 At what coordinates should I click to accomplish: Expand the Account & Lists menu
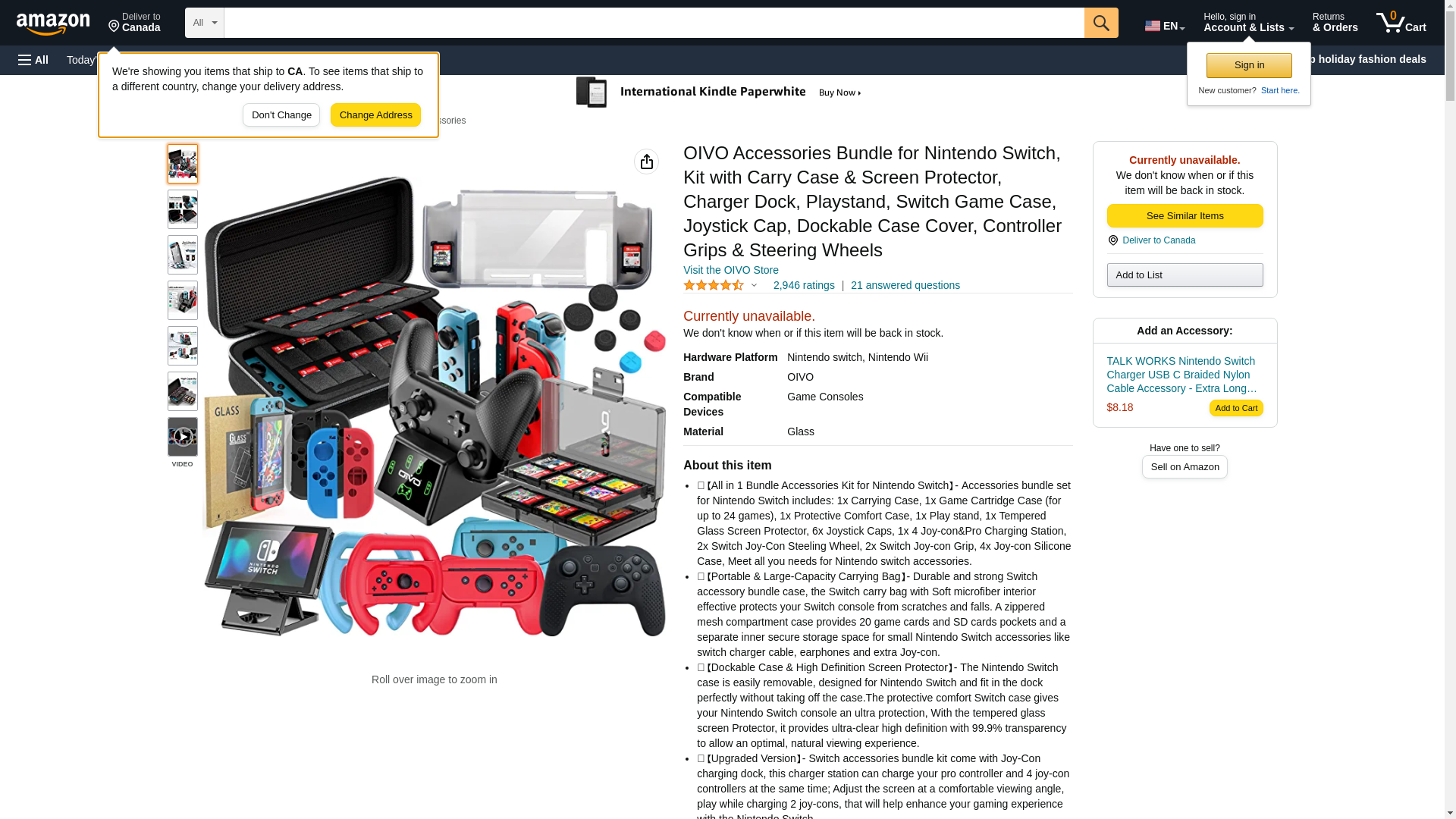(1248, 23)
